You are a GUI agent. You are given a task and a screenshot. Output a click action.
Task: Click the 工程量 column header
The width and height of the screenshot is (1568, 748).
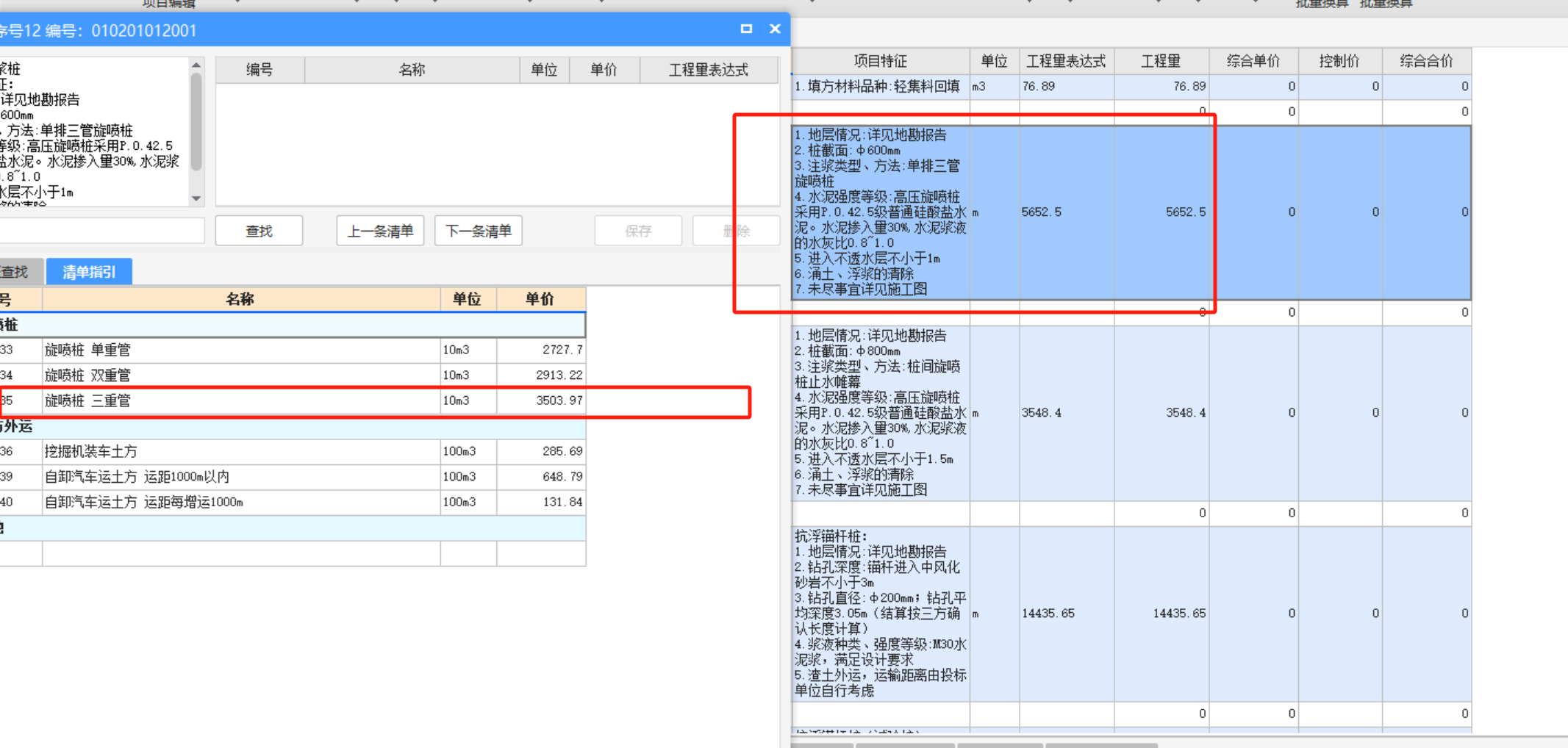(1161, 61)
